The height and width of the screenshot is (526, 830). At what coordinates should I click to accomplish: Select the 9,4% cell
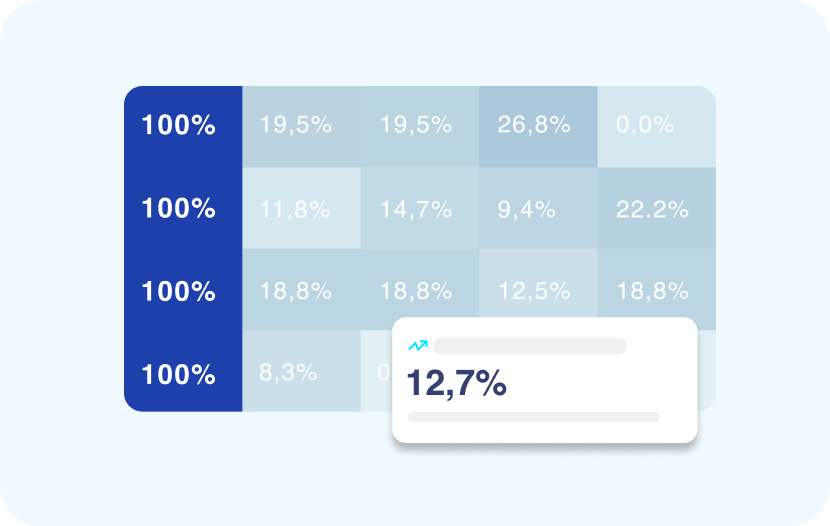pos(526,209)
